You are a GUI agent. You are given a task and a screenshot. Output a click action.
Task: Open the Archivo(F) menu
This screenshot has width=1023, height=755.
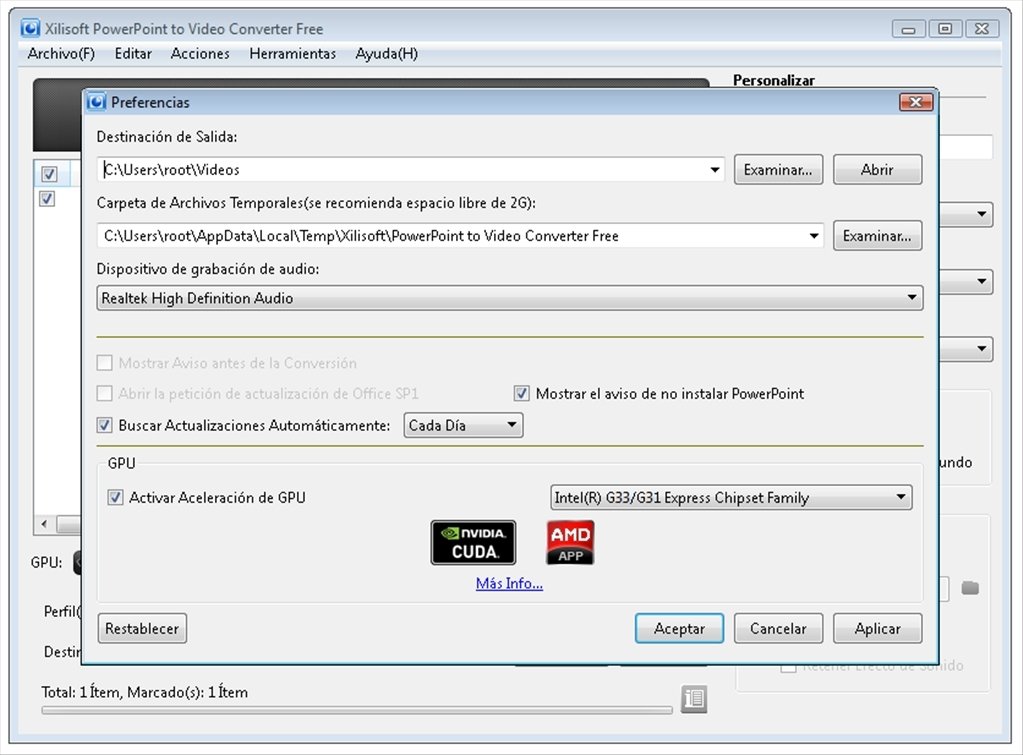(61, 54)
